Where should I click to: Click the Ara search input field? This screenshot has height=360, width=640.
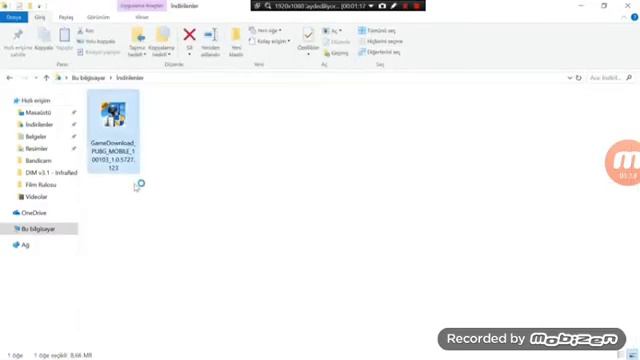tap(606, 78)
